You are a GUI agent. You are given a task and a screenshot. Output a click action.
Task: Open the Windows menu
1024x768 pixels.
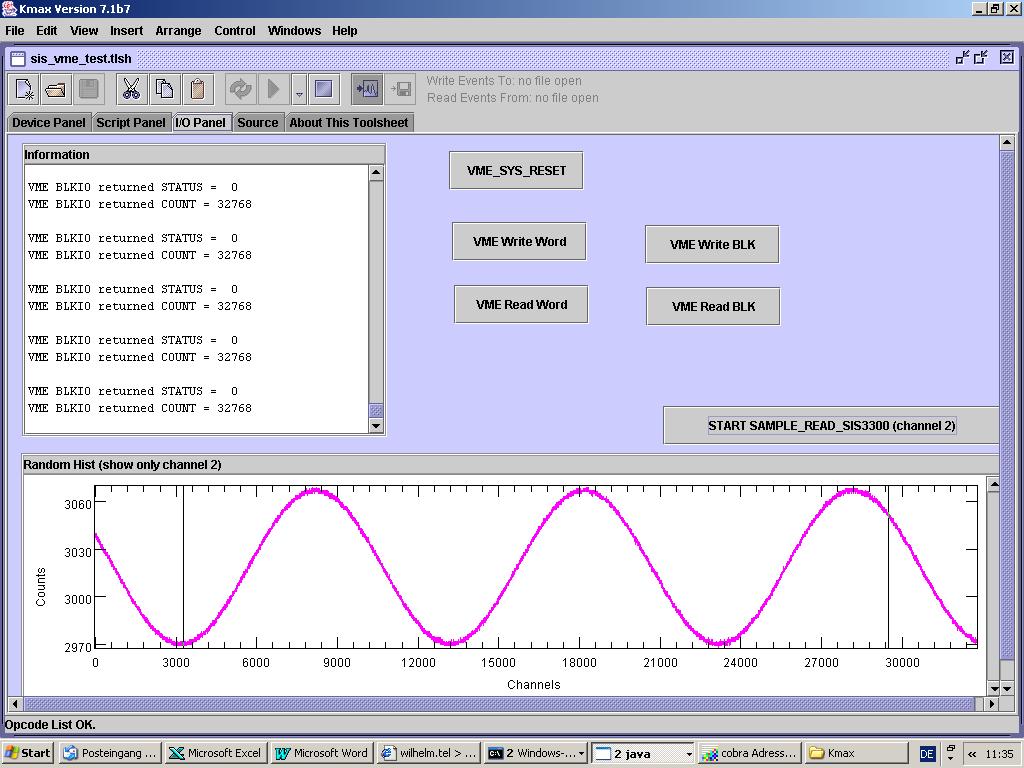tap(294, 31)
